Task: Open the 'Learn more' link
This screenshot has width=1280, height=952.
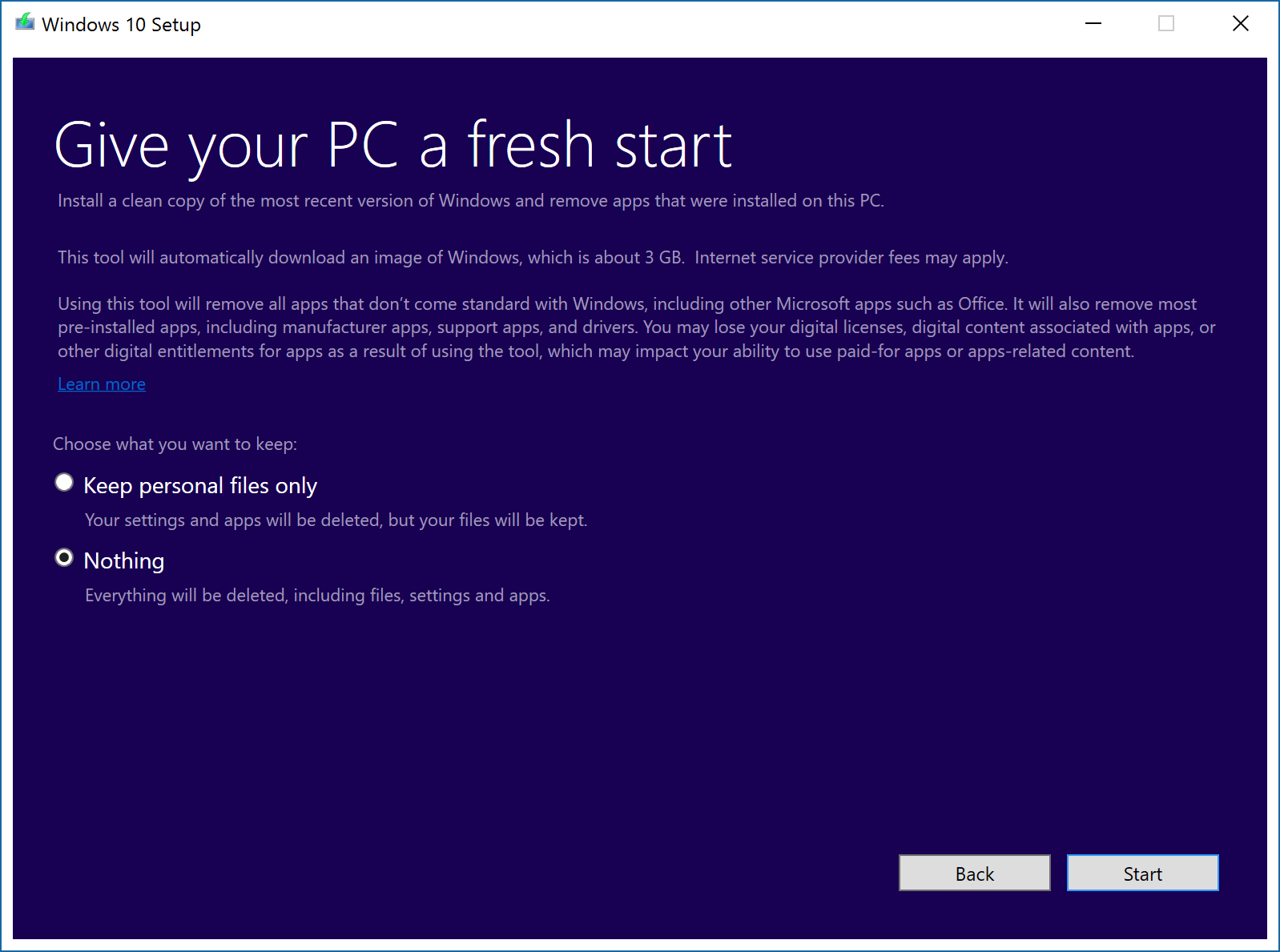Action: pos(102,384)
